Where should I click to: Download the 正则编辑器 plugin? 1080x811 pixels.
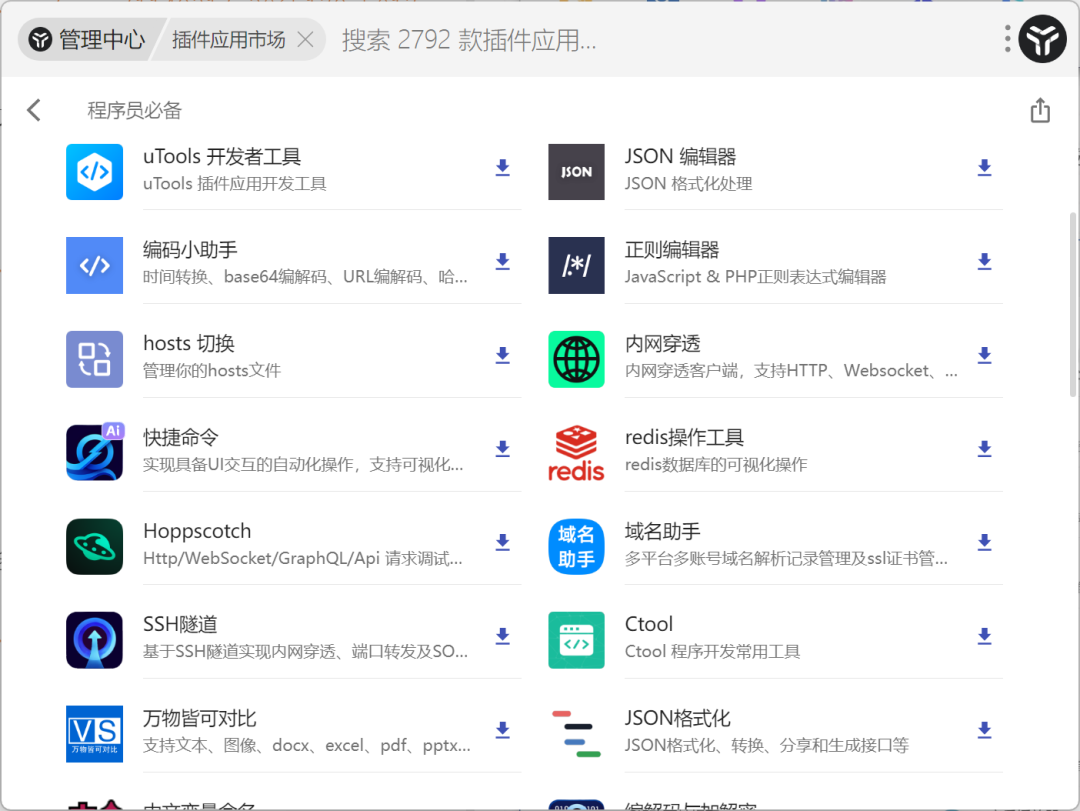pyautogui.click(x=984, y=261)
